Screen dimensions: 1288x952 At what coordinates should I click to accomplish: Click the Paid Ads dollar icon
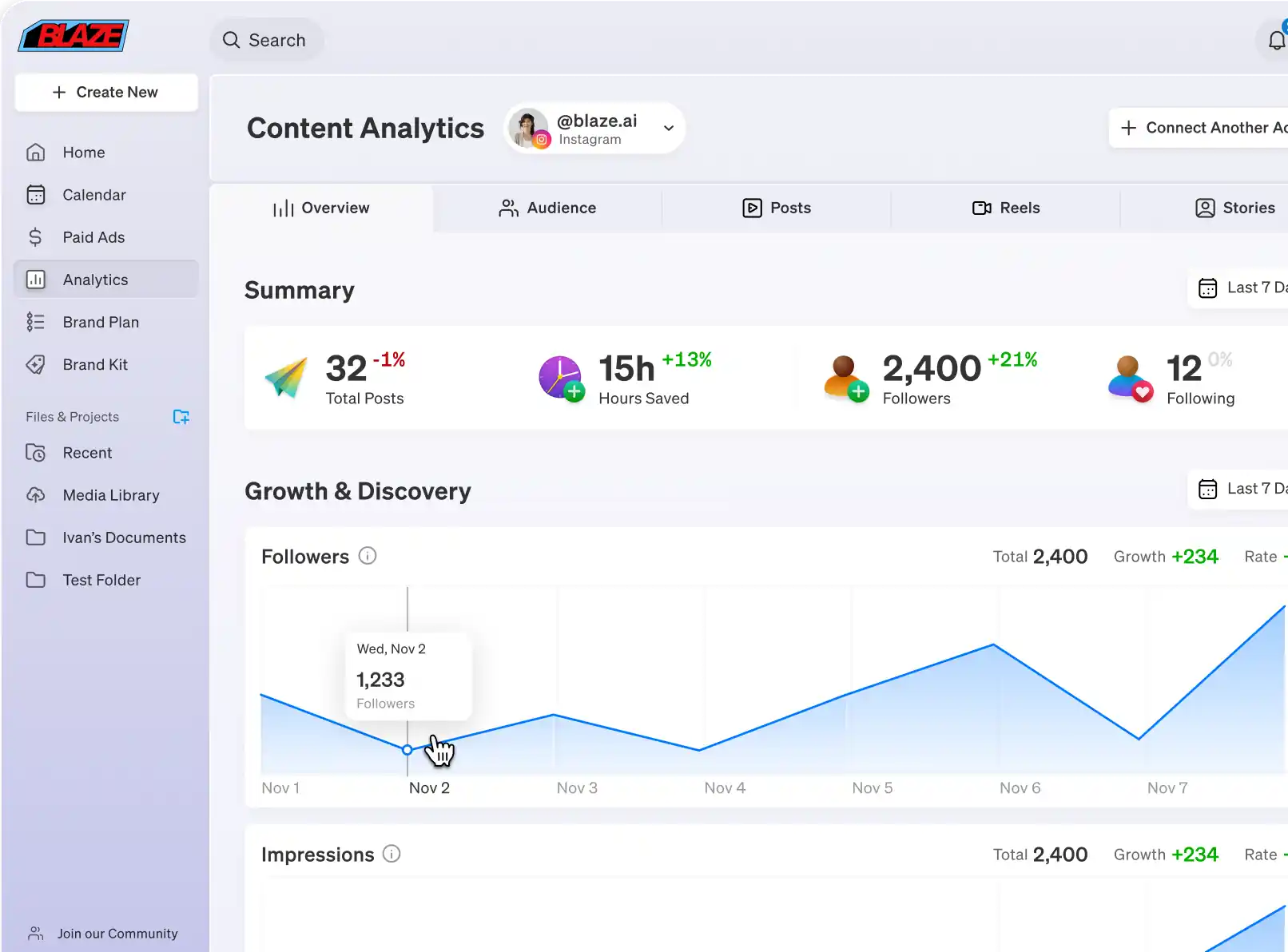pyautogui.click(x=35, y=237)
